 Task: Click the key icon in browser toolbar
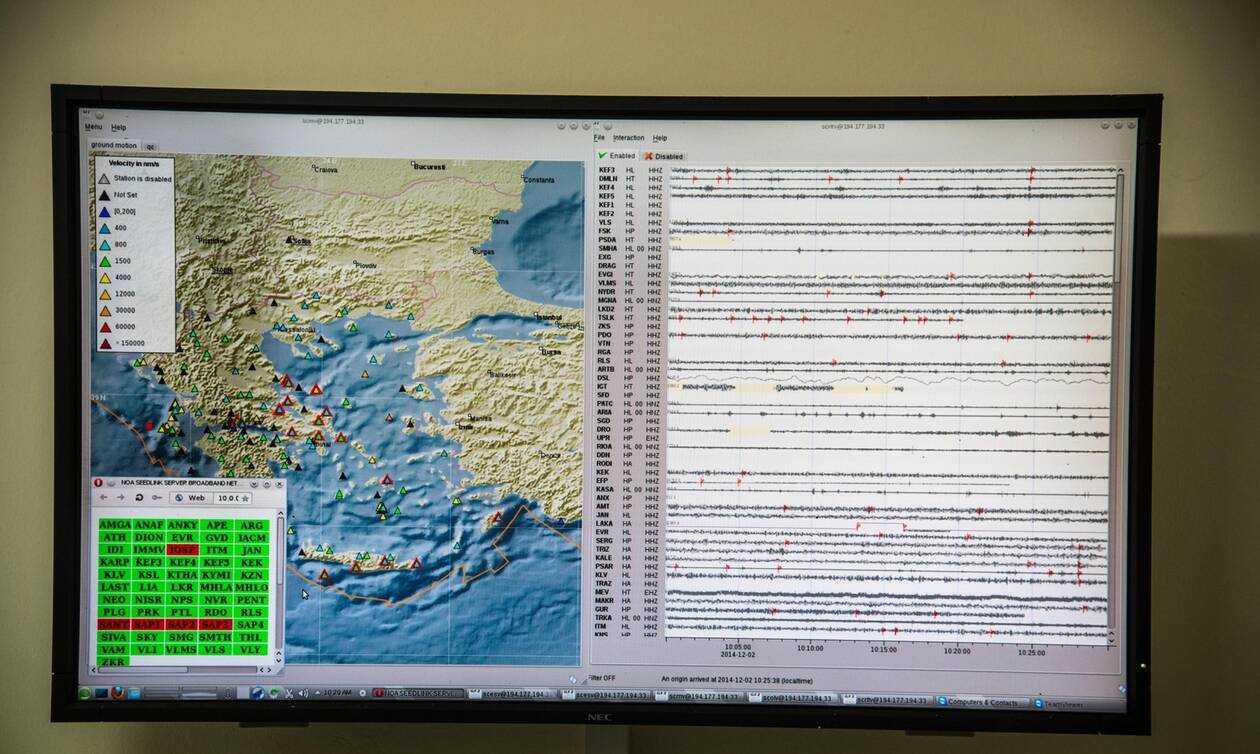(x=156, y=497)
